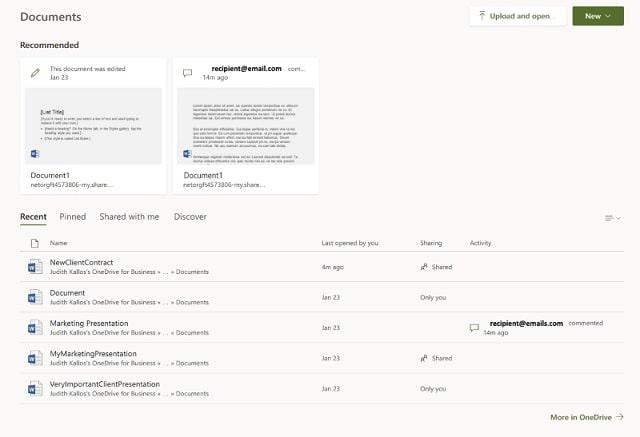The image size is (640, 437).
Task: Switch to the Pinned tab
Action: (x=73, y=216)
